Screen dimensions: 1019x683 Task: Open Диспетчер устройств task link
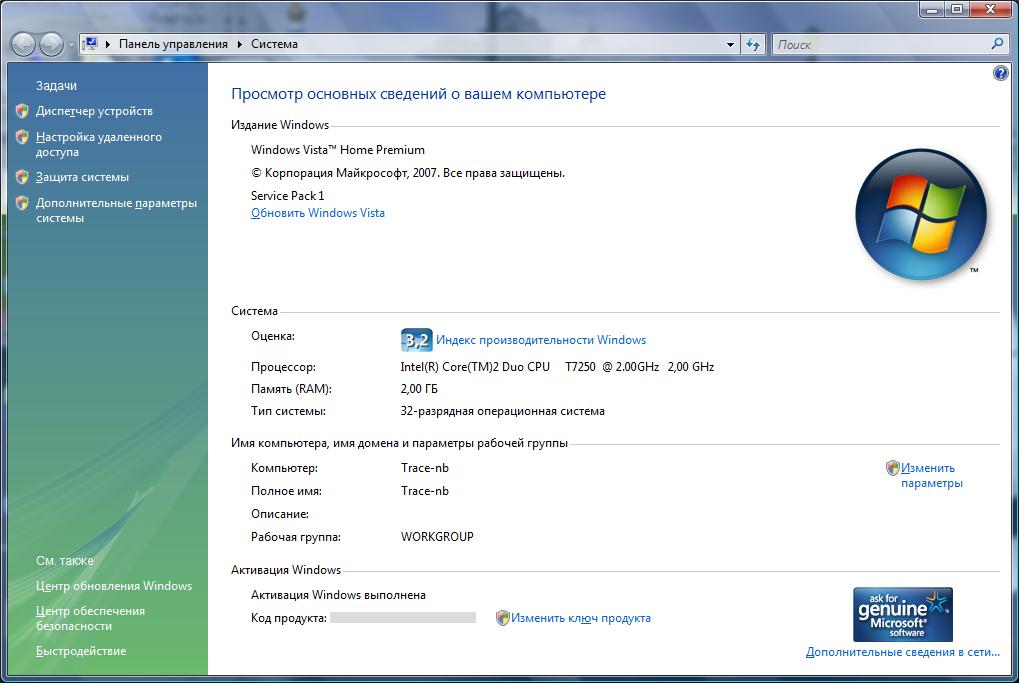pyautogui.click(x=94, y=111)
